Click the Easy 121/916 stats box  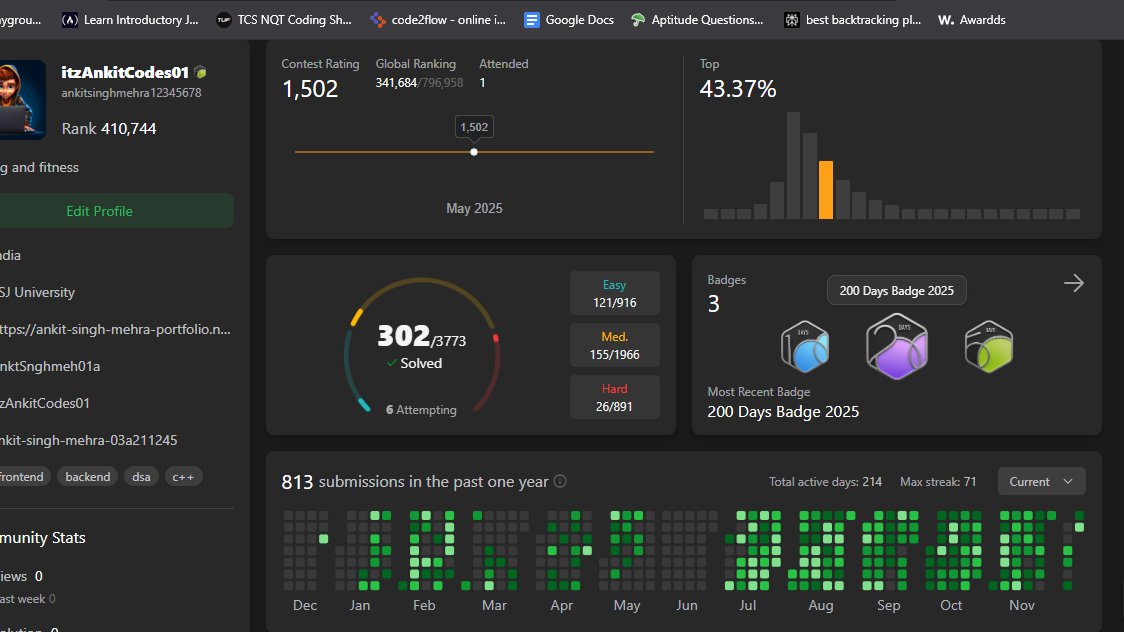[x=614, y=292]
